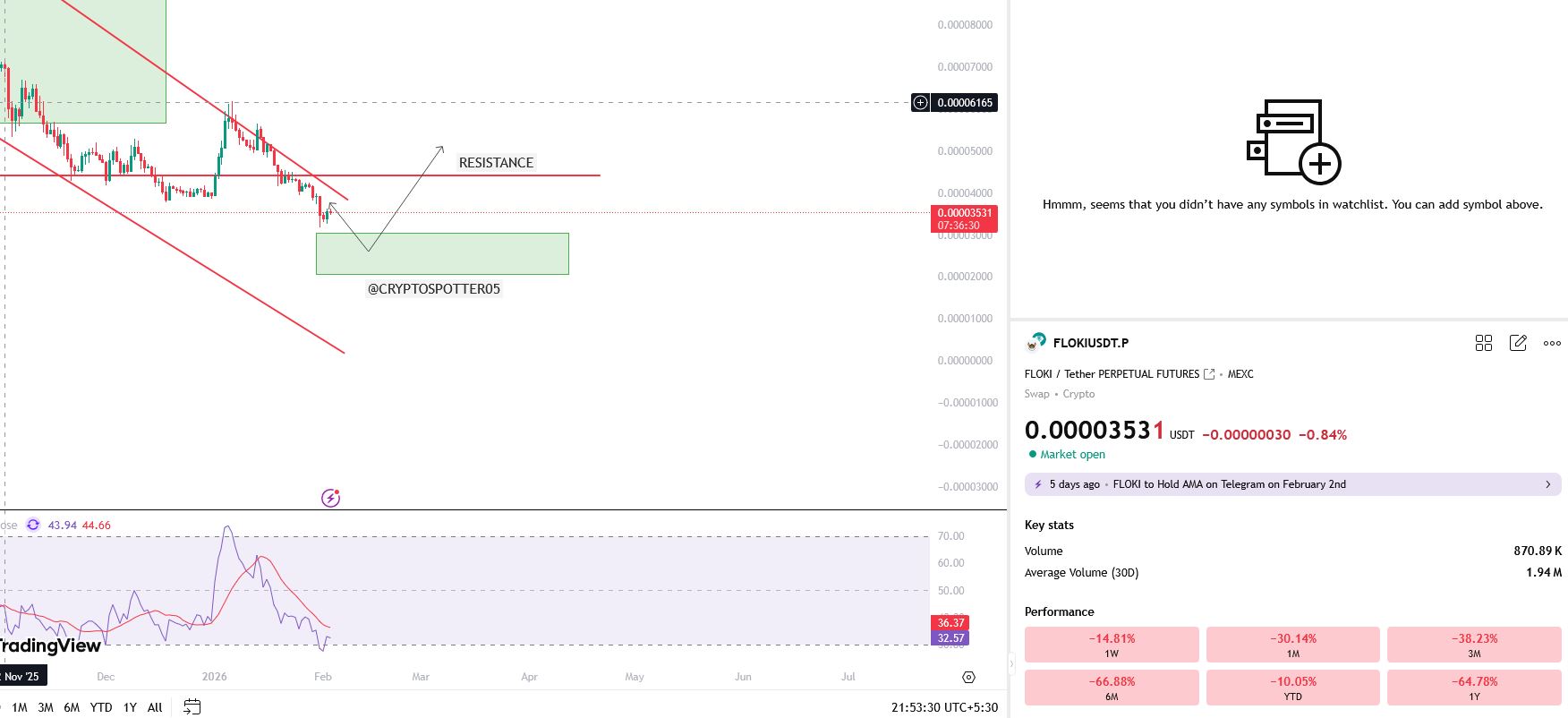This screenshot has width=1568, height=718.
Task: Click the purple RSI value label 32.57
Action: pyautogui.click(x=950, y=638)
